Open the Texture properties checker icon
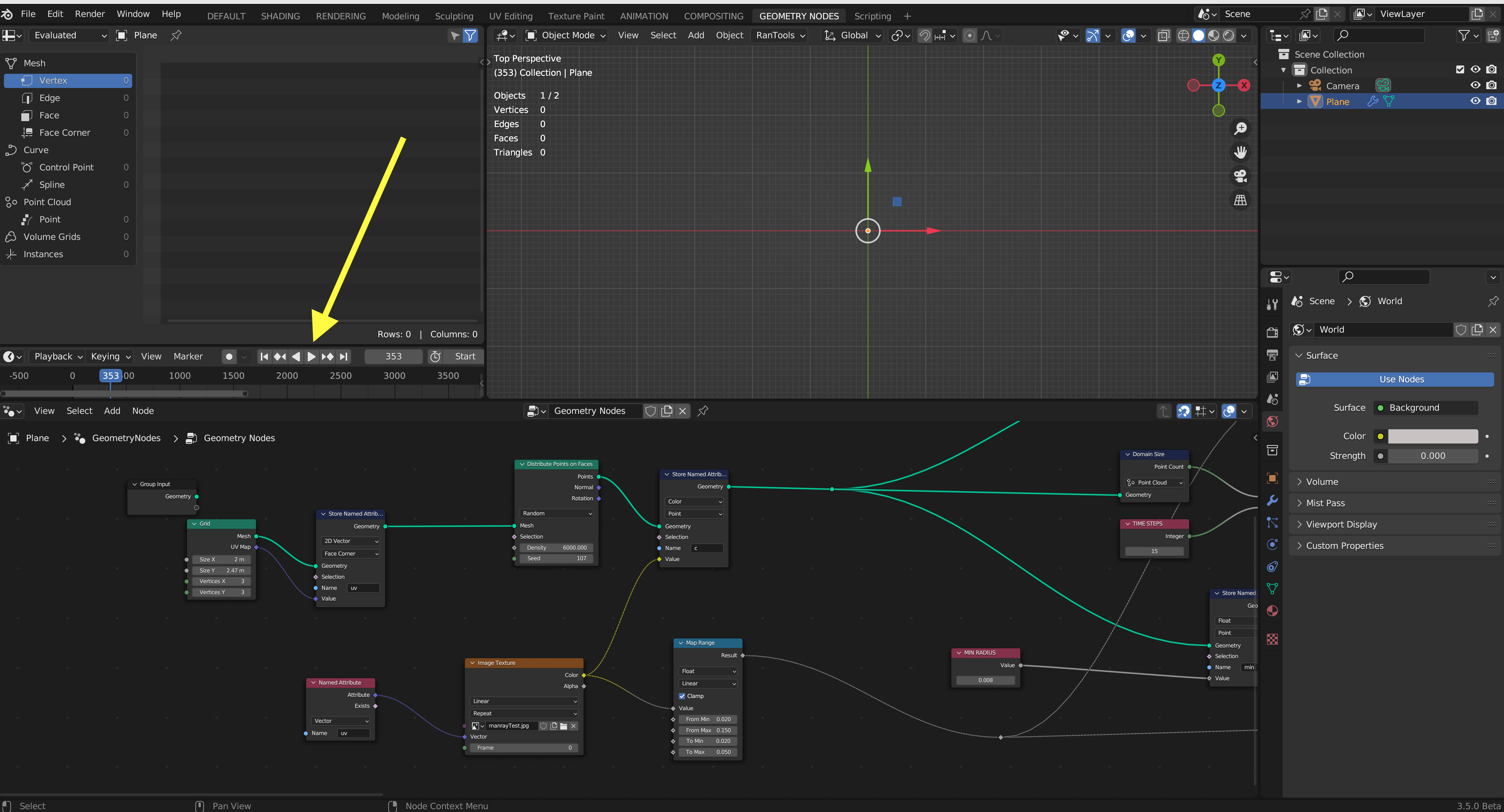Viewport: 1504px width, 812px height. click(1272, 639)
